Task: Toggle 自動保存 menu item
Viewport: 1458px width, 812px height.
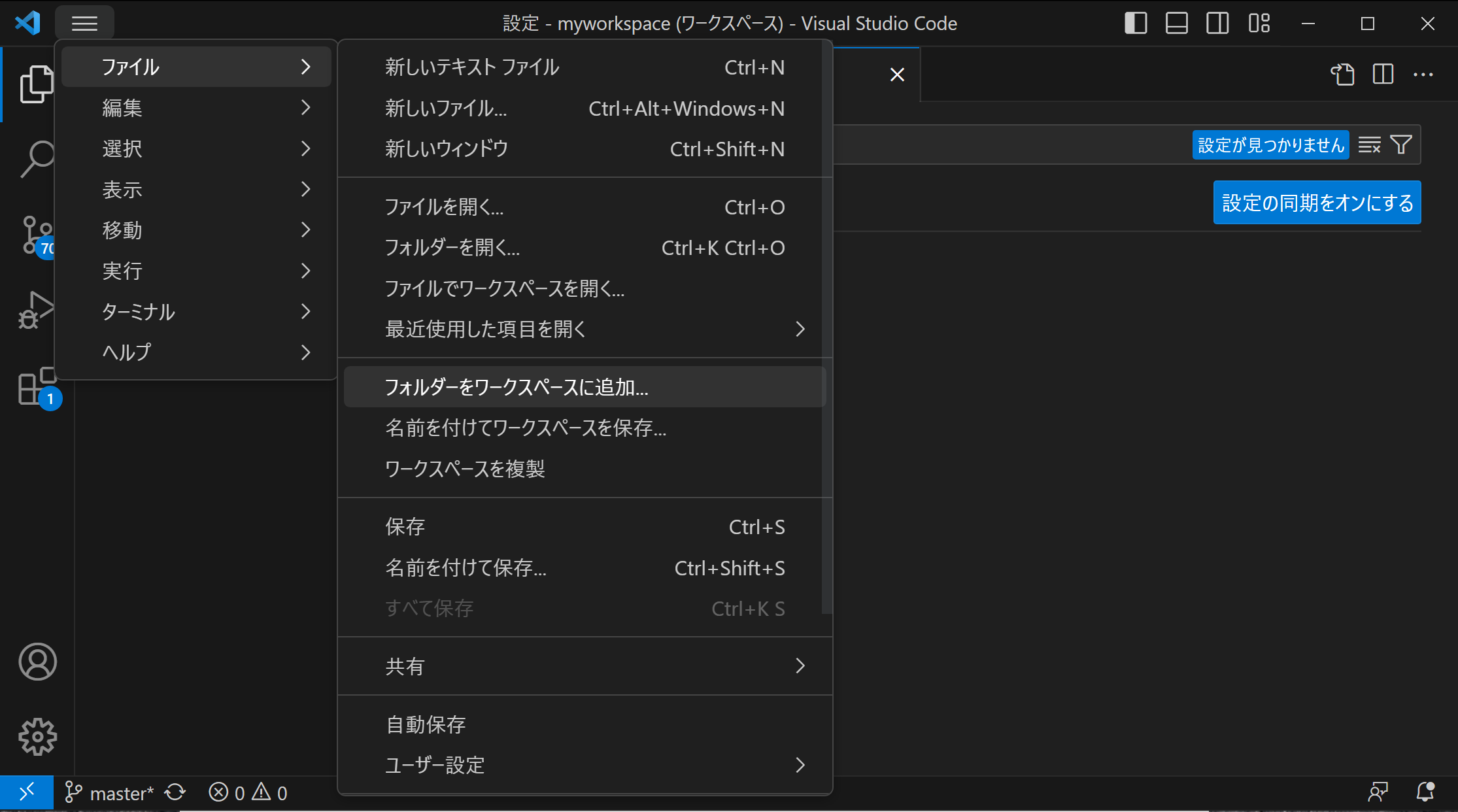Action: (x=585, y=724)
